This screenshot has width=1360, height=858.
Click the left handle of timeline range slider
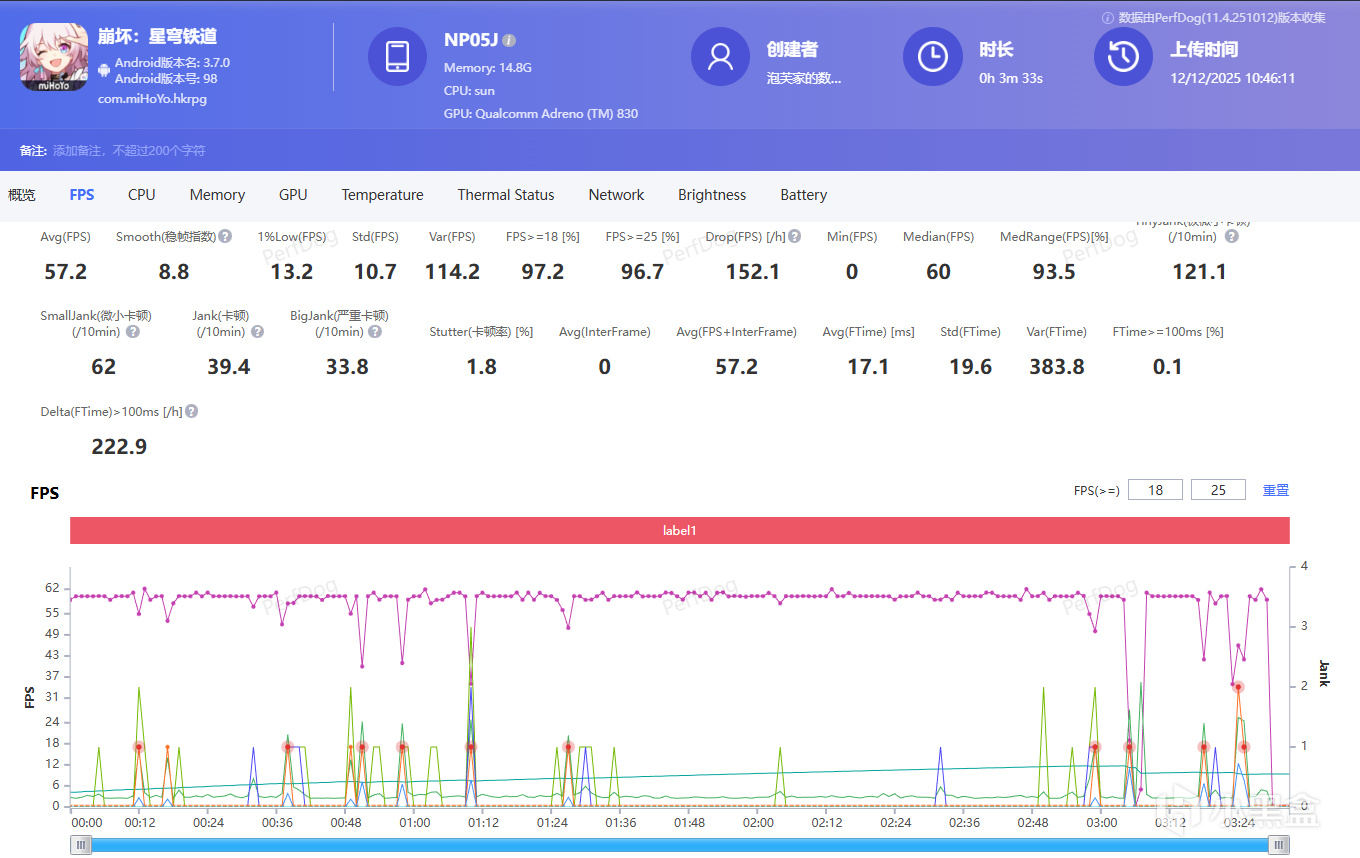(81, 845)
